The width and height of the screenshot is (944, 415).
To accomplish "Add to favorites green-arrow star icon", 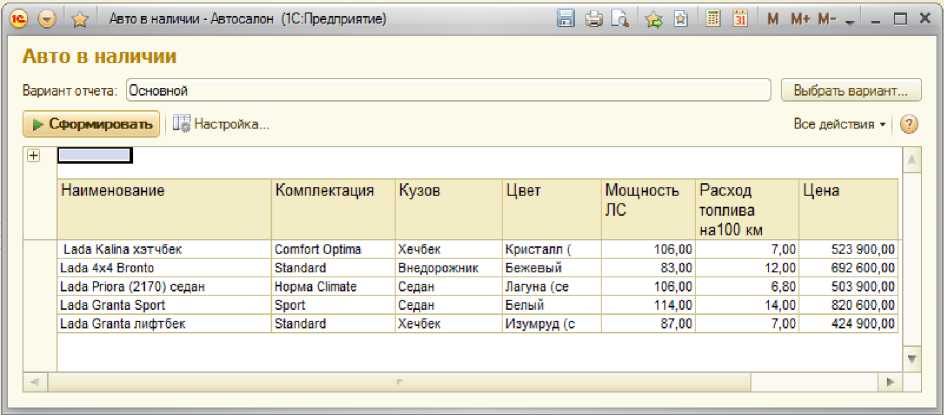I will pyautogui.click(x=654, y=19).
